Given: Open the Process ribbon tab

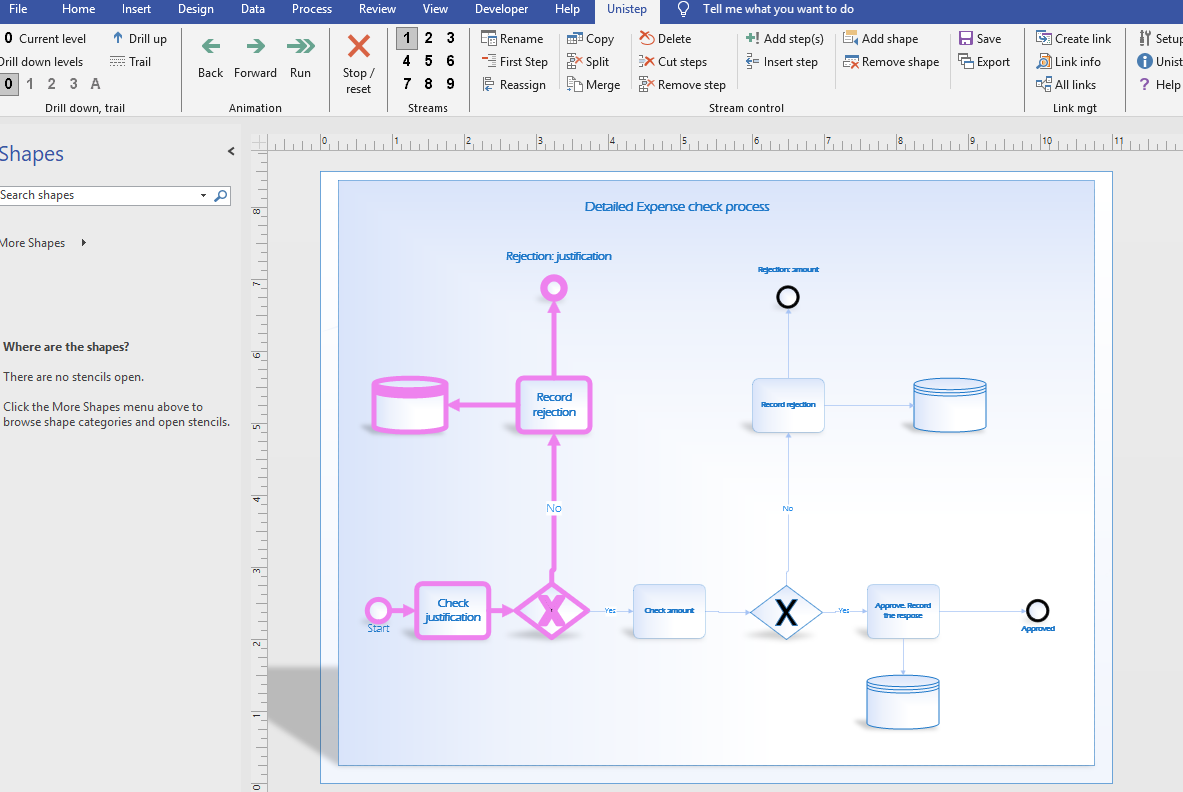Looking at the screenshot, I should (312, 10).
